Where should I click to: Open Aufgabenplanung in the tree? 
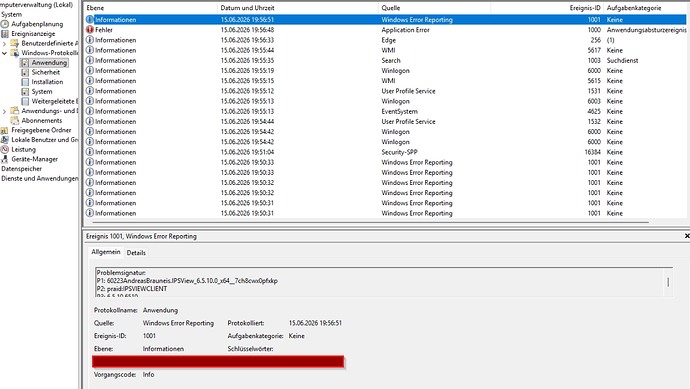click(37, 24)
